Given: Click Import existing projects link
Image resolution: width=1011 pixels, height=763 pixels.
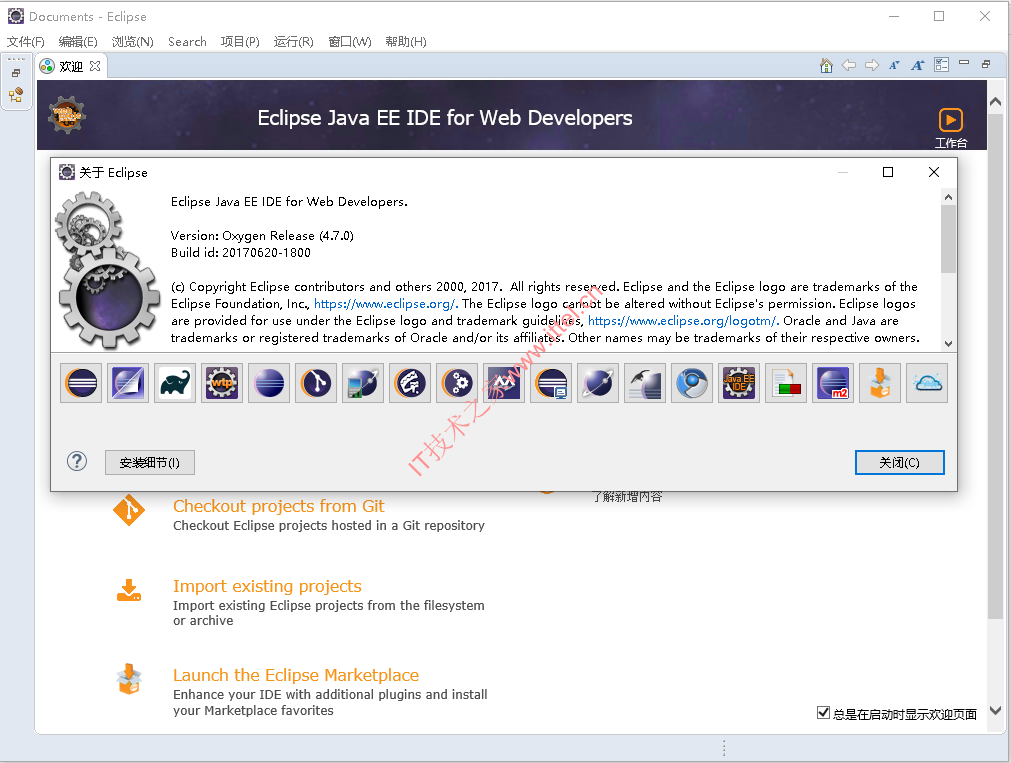Looking at the screenshot, I should pos(267,586).
